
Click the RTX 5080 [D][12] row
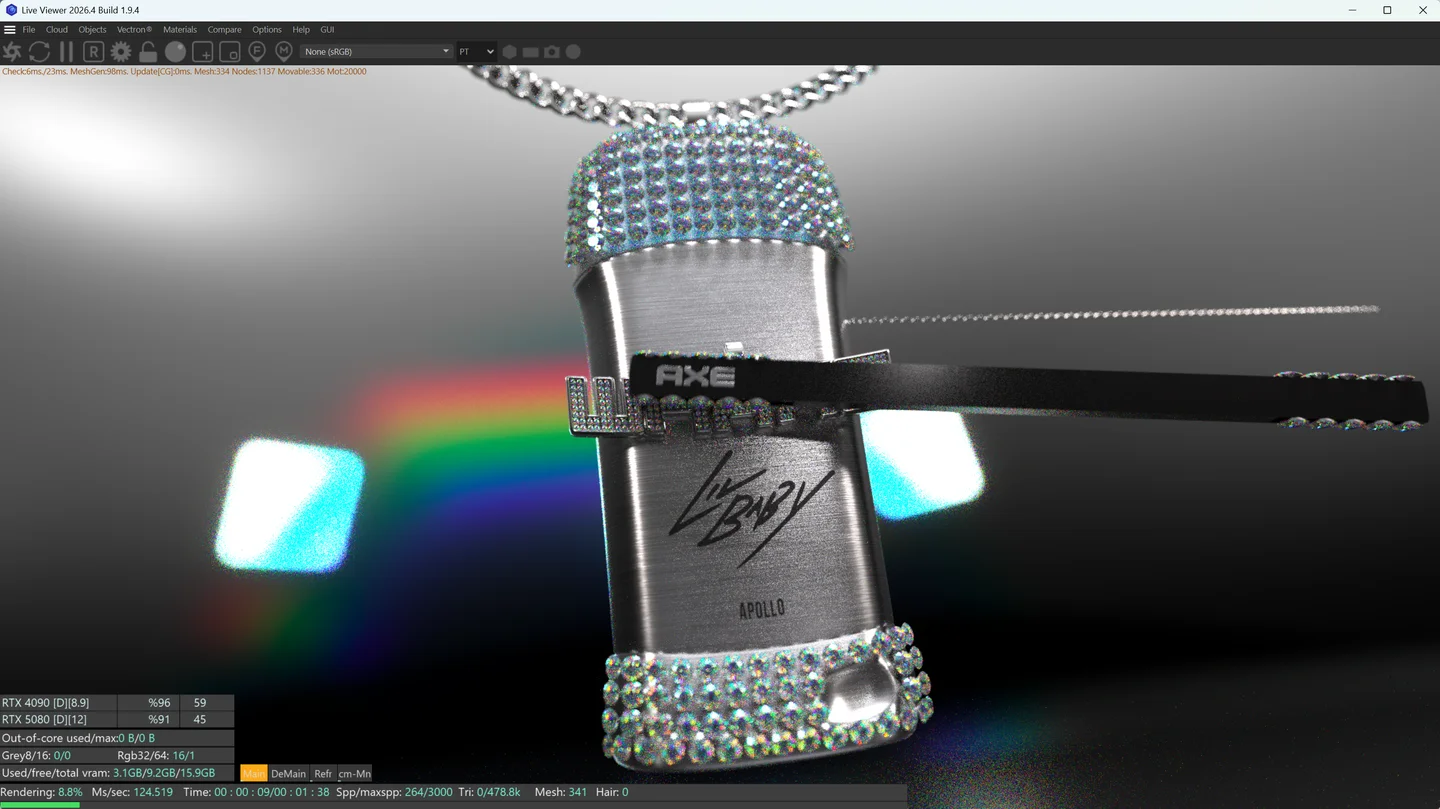click(117, 719)
